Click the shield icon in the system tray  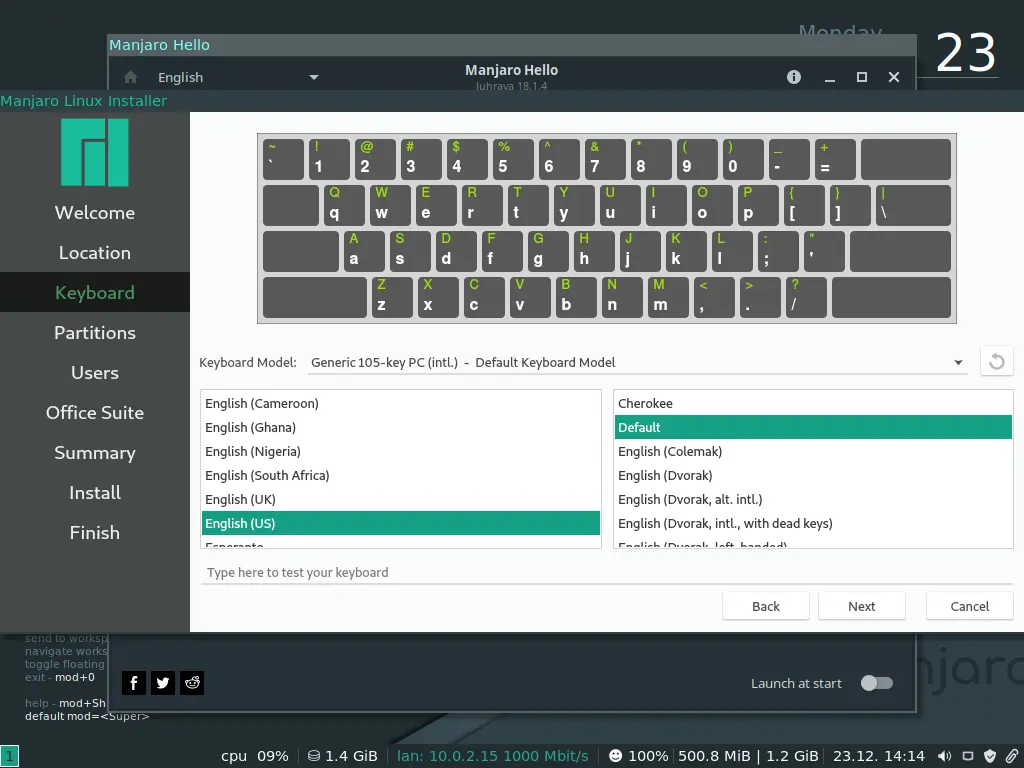pyautogui.click(x=990, y=756)
